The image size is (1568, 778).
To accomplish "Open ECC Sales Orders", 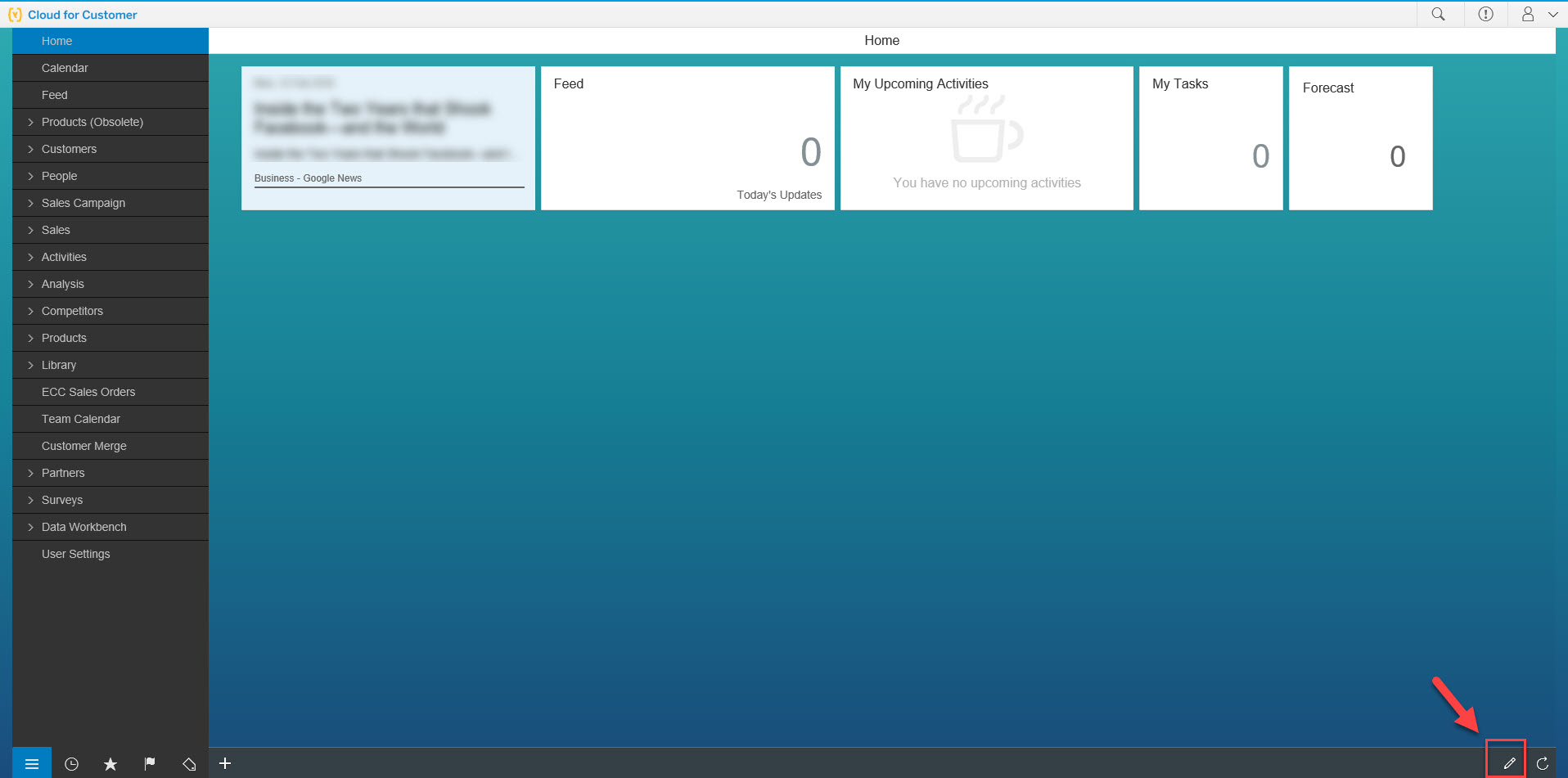I will tap(110, 392).
